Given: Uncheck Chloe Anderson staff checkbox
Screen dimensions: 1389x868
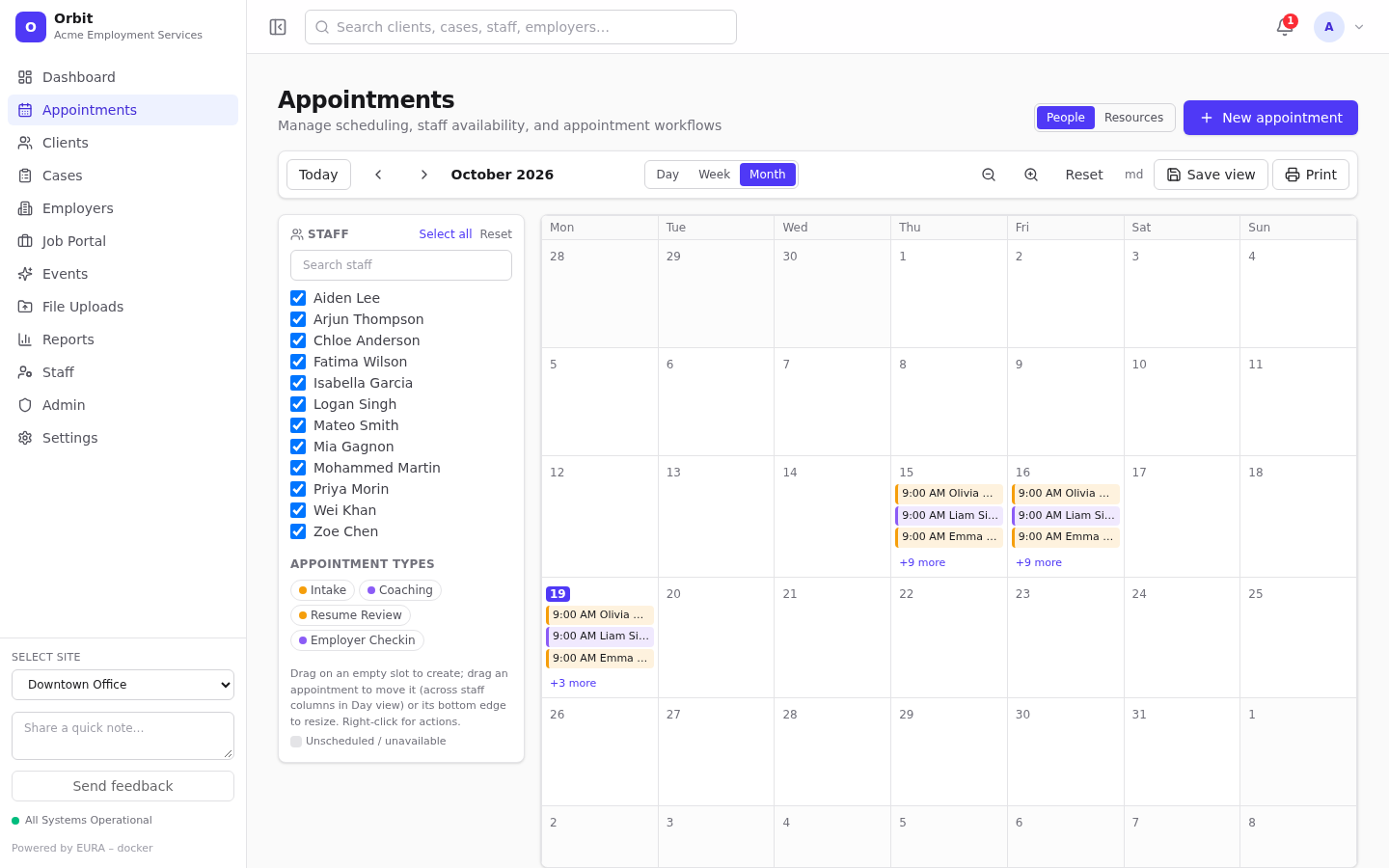Looking at the screenshot, I should click(x=298, y=340).
